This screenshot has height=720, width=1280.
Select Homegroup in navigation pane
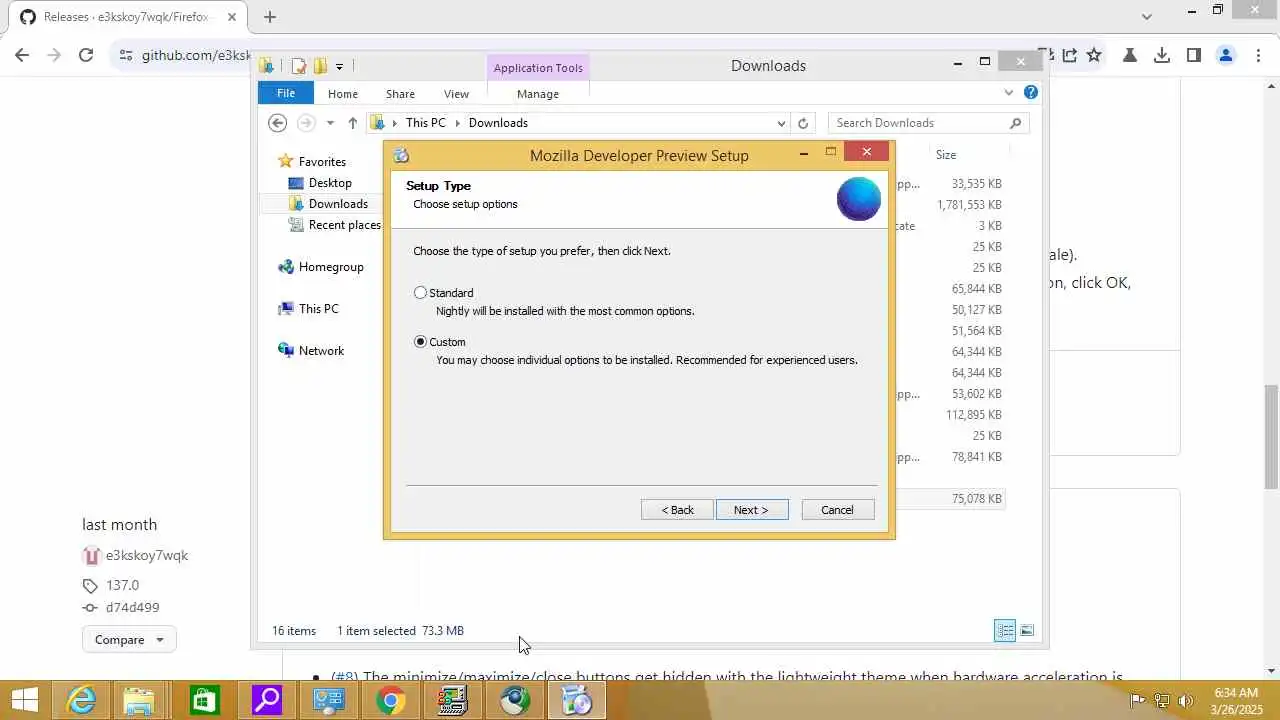click(x=331, y=267)
